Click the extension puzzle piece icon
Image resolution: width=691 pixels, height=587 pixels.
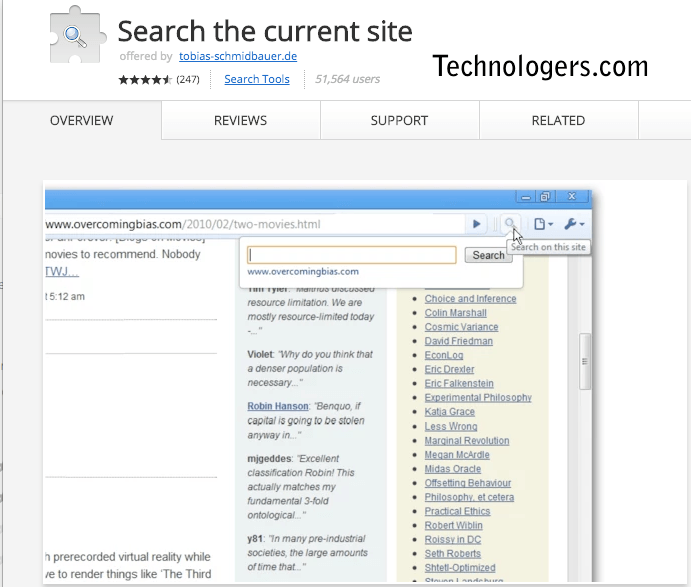78,35
